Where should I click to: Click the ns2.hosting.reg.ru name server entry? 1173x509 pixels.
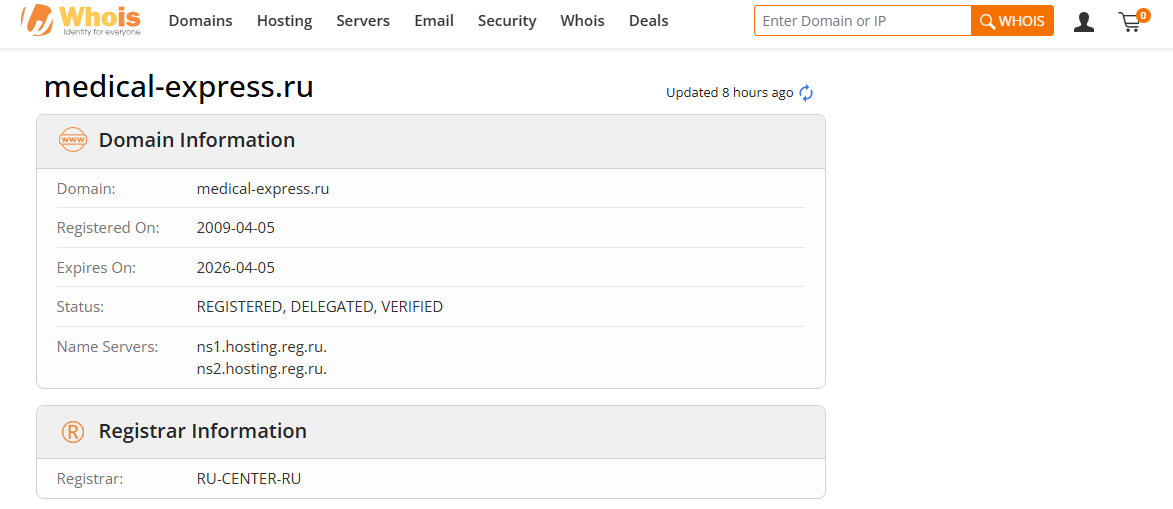point(262,369)
